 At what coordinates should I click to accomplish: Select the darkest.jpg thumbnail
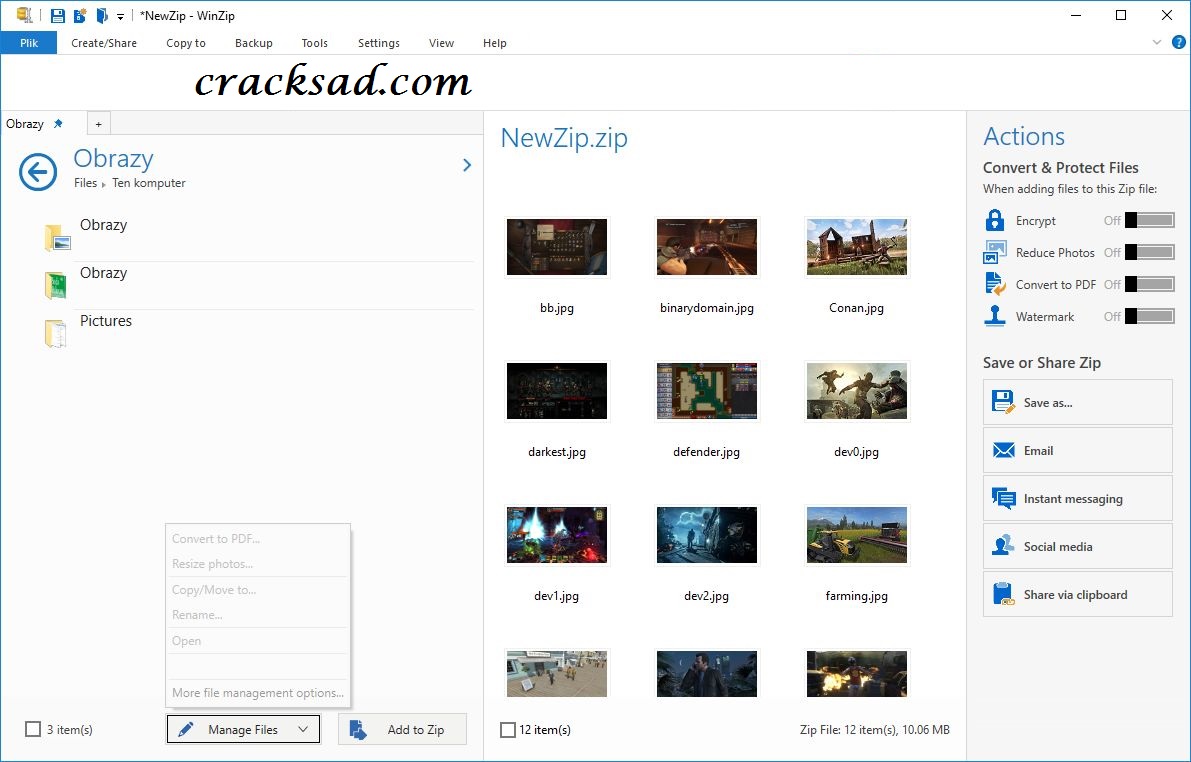coord(557,391)
